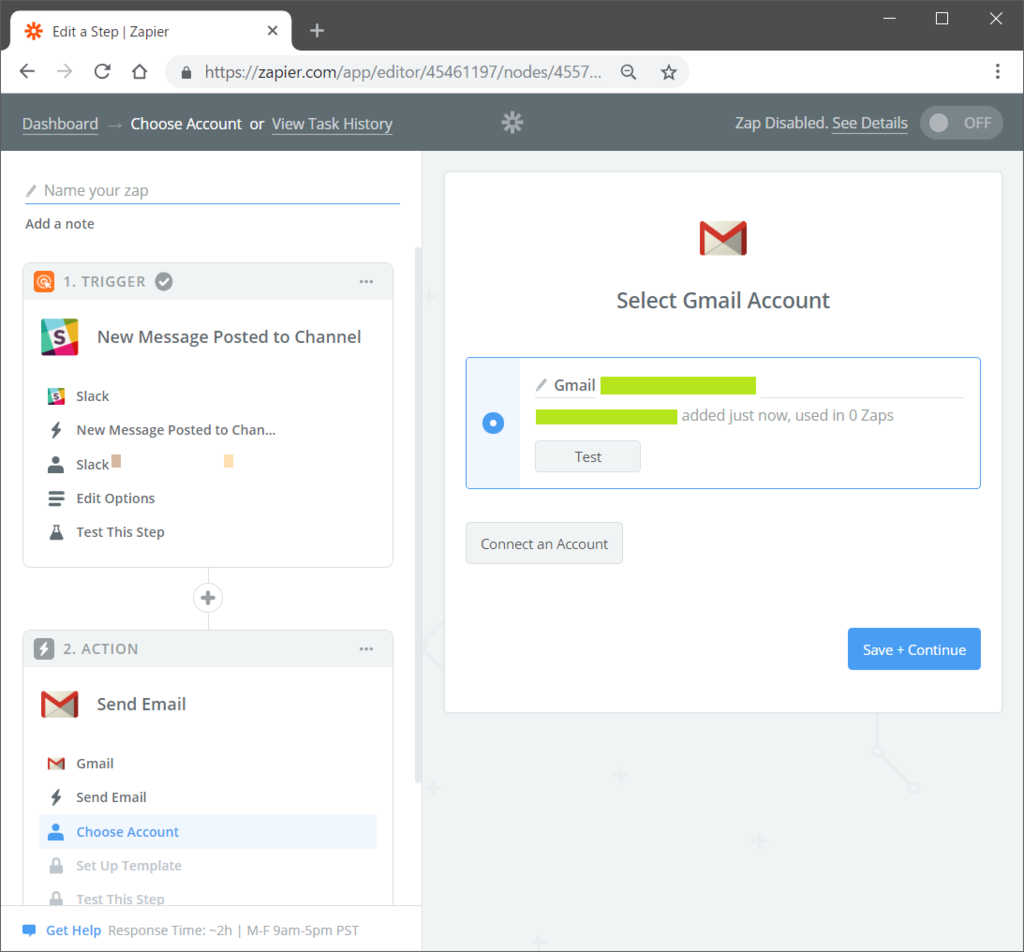The image size is (1024, 952).
Task: Click the trigger completed checkmark icon
Action: tap(164, 281)
